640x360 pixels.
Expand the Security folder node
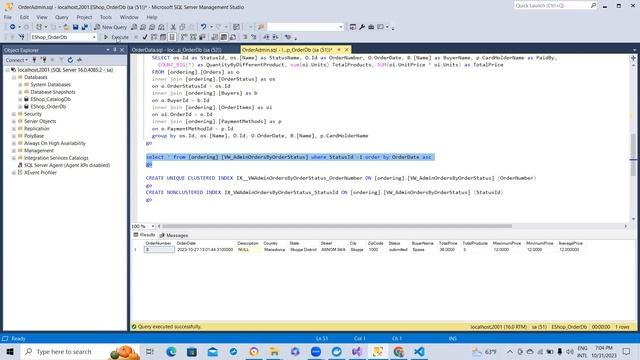[13, 114]
